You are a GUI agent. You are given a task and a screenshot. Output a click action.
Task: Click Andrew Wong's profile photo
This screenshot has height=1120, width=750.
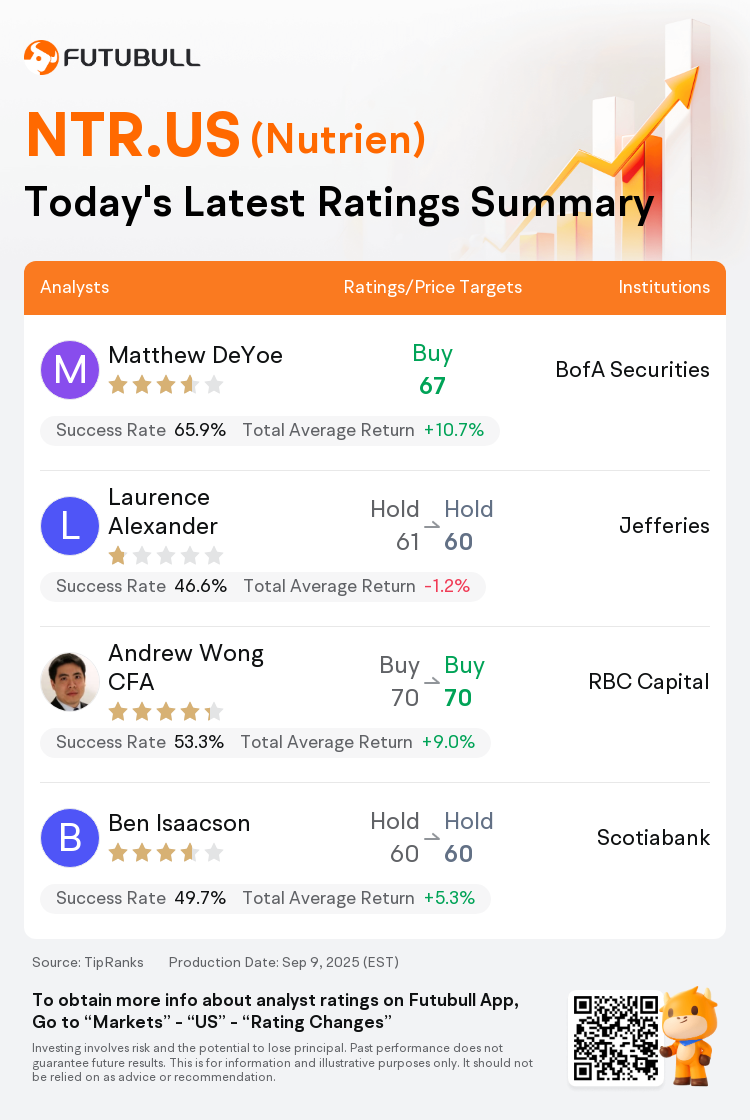[69, 681]
